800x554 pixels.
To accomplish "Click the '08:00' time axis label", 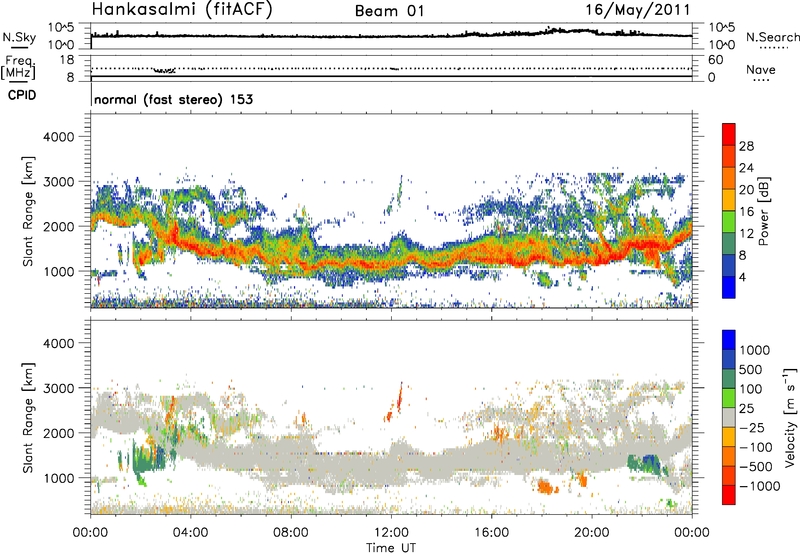I will point(291,533).
